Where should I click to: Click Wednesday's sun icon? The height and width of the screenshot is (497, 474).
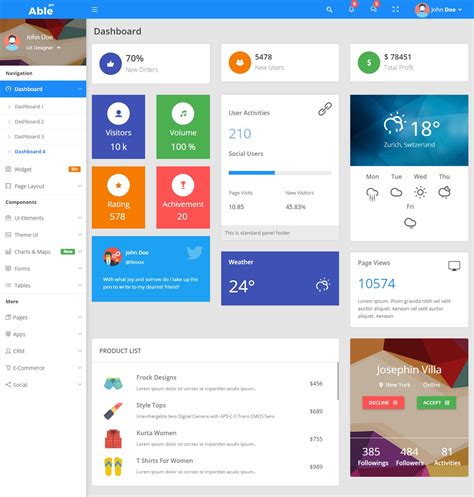tap(420, 192)
